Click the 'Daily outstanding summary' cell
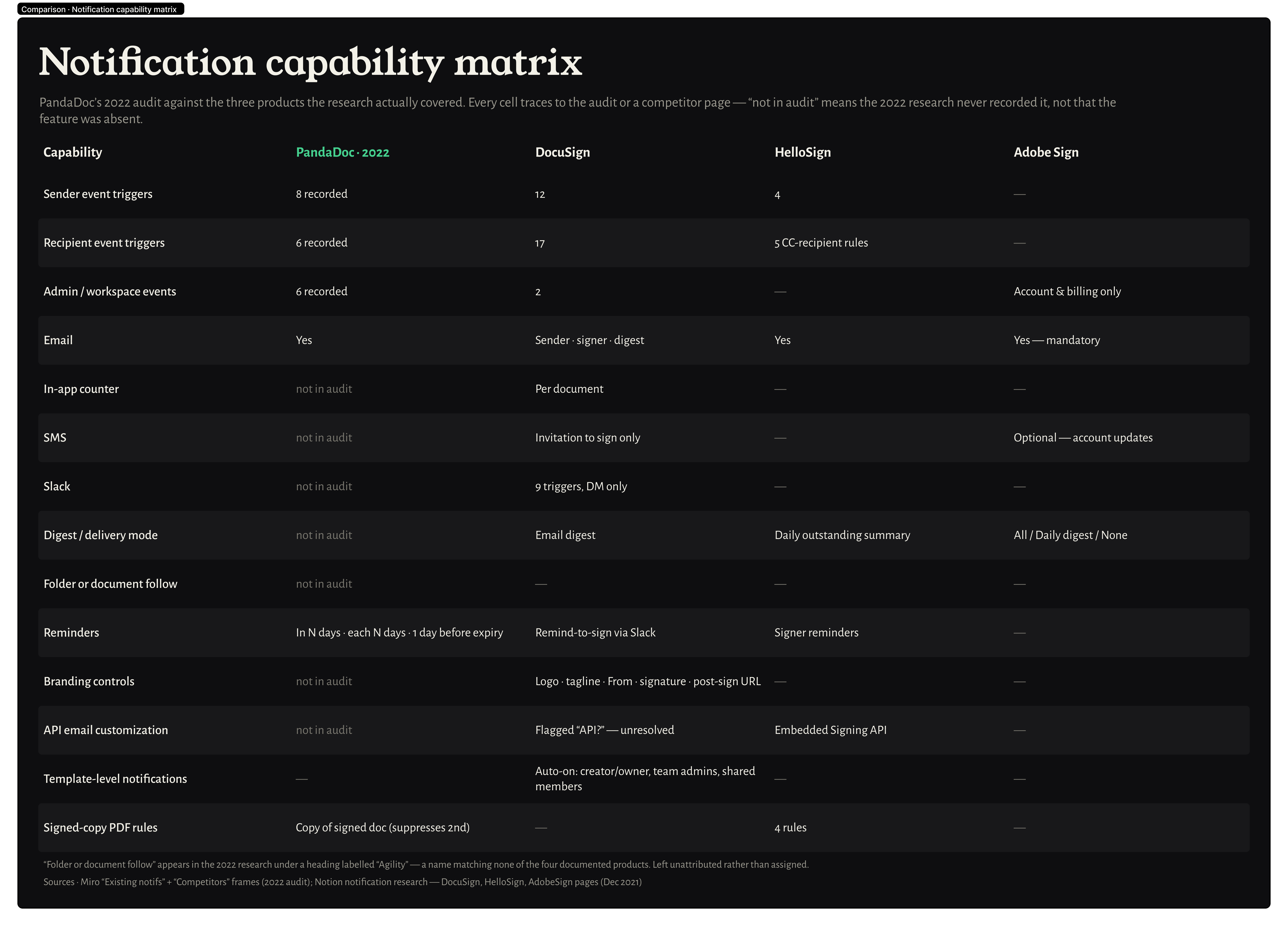The image size is (1288, 926). click(842, 535)
